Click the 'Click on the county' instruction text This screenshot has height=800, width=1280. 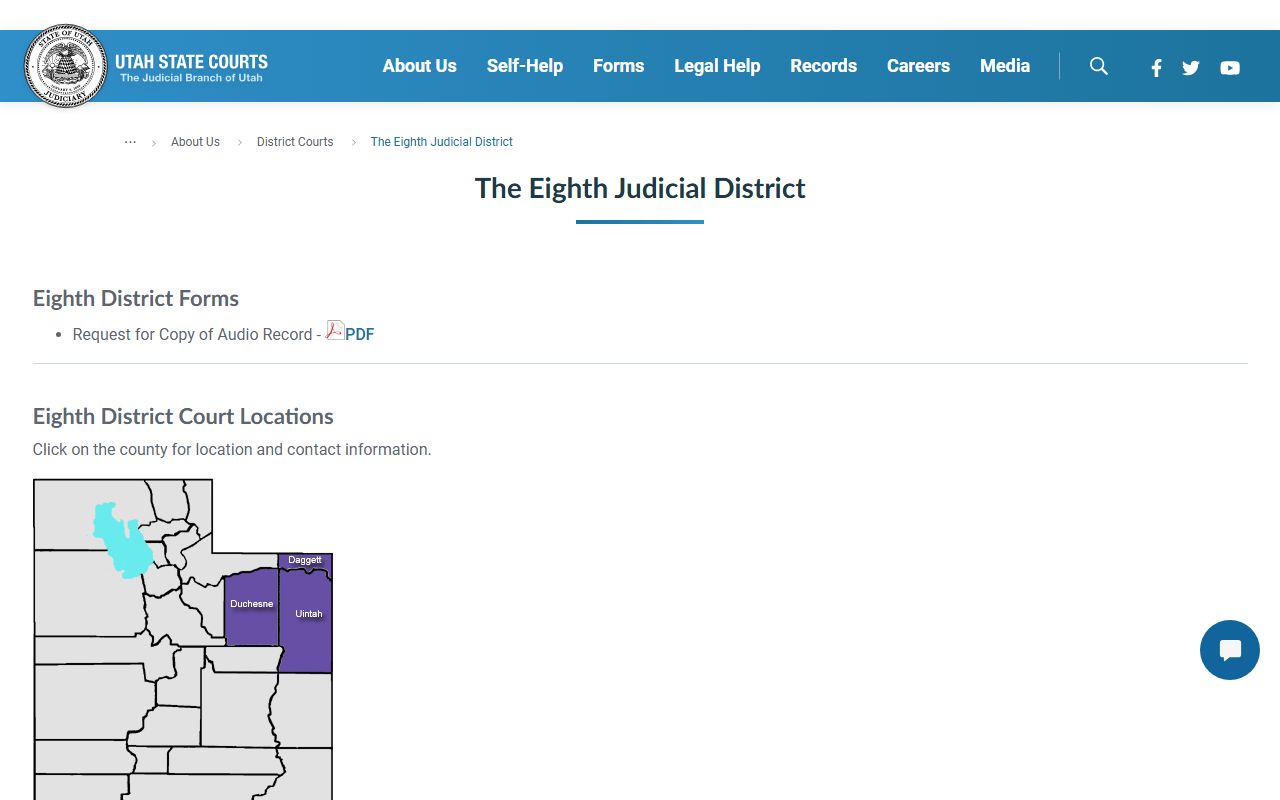[232, 450]
